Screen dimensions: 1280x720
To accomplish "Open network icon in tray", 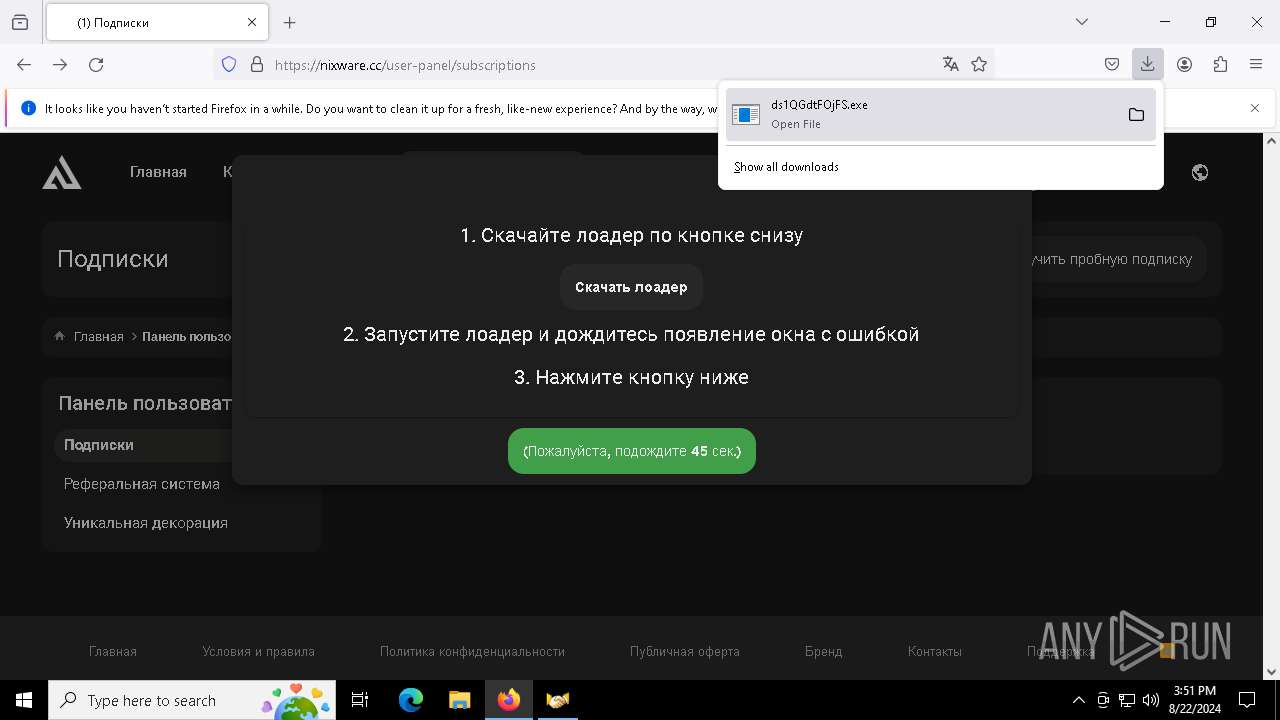I will click(1127, 700).
